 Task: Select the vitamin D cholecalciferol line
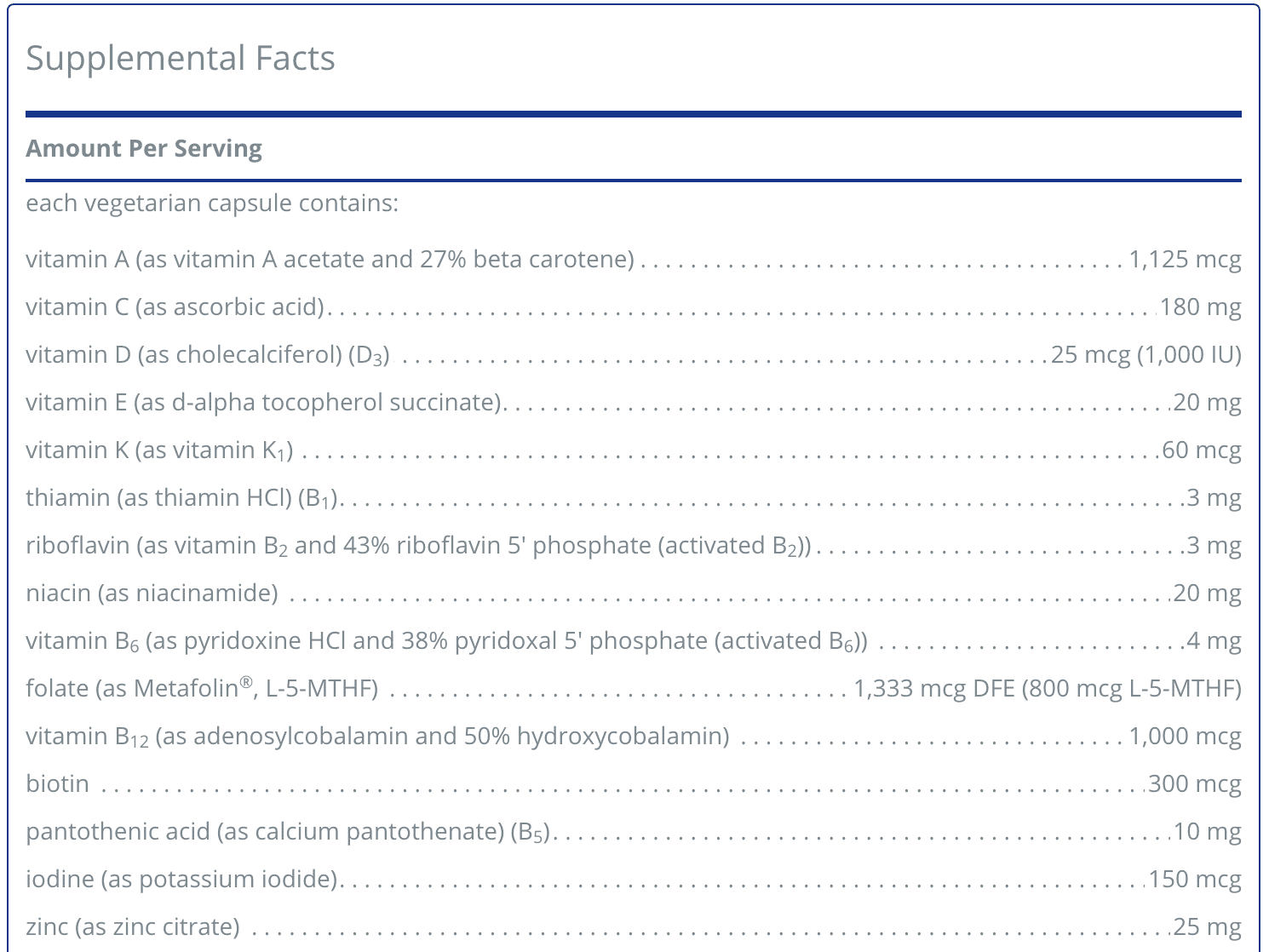pyautogui.click(x=634, y=354)
